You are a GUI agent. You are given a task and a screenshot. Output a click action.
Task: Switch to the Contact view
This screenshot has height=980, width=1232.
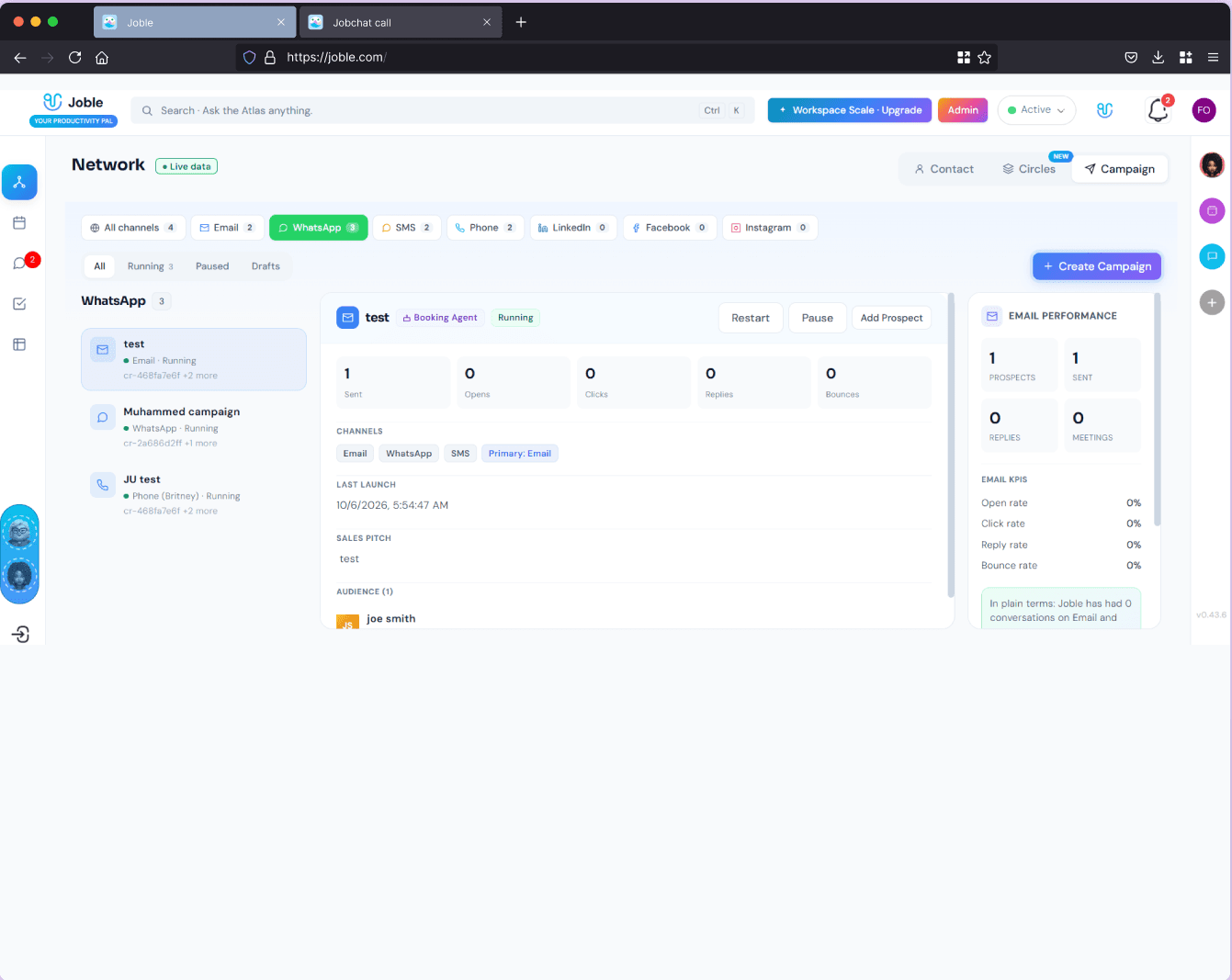[x=944, y=169]
